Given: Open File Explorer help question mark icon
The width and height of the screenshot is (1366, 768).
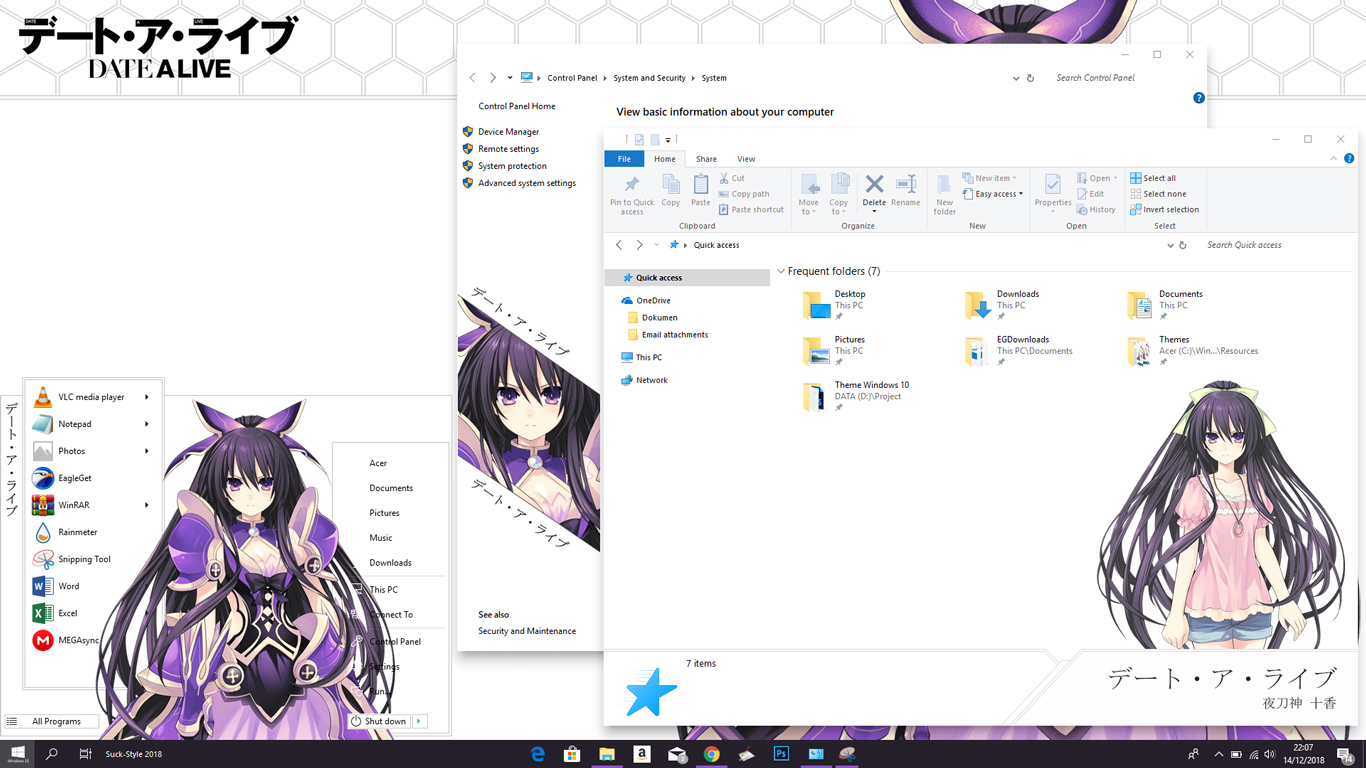Looking at the screenshot, I should pyautogui.click(x=1349, y=159).
